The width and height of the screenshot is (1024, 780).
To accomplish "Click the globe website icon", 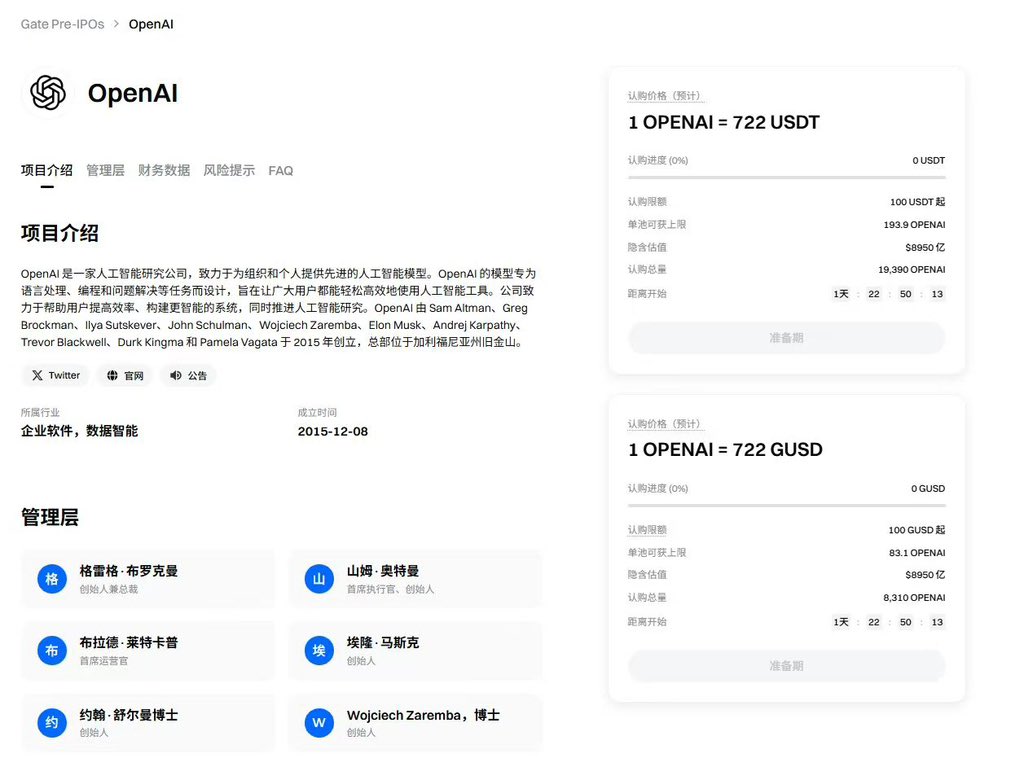I will [x=112, y=375].
